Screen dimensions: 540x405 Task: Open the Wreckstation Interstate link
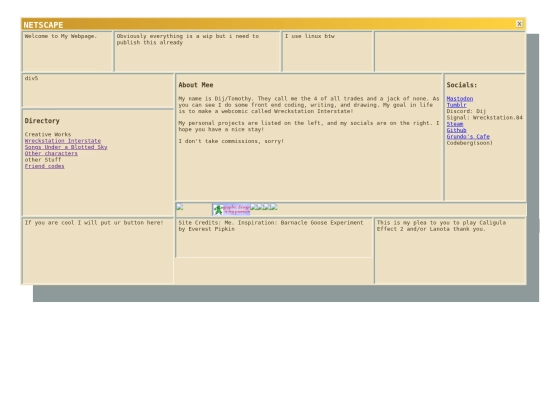point(63,141)
